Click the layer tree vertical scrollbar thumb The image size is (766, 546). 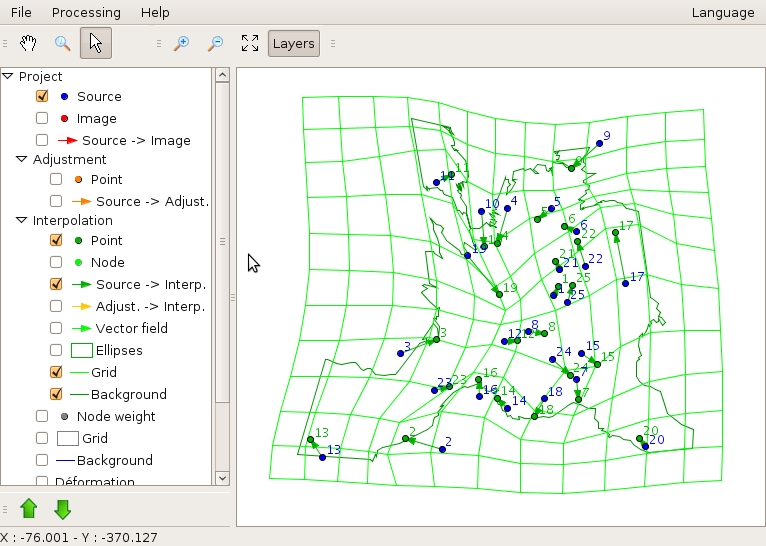(222, 242)
